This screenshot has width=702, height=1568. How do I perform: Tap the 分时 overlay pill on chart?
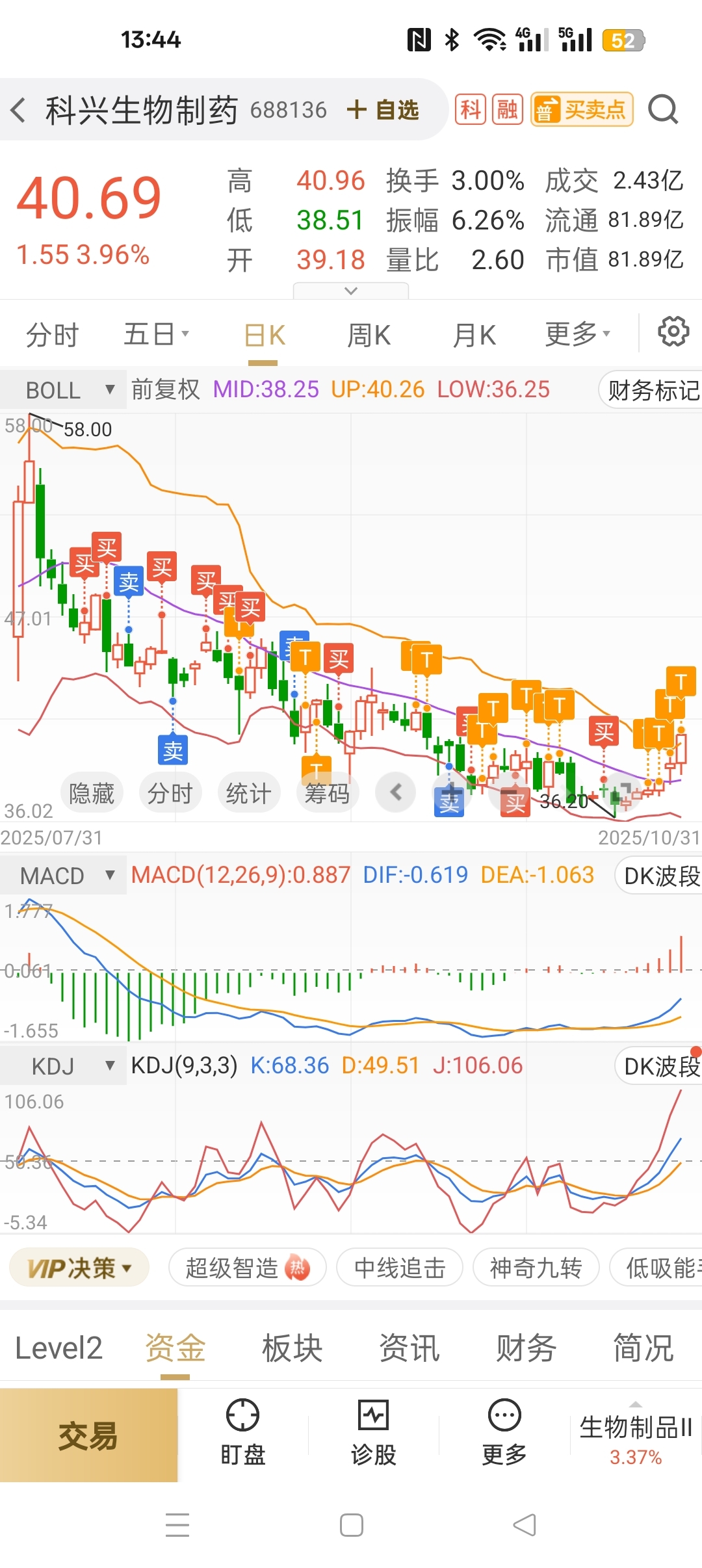[170, 793]
